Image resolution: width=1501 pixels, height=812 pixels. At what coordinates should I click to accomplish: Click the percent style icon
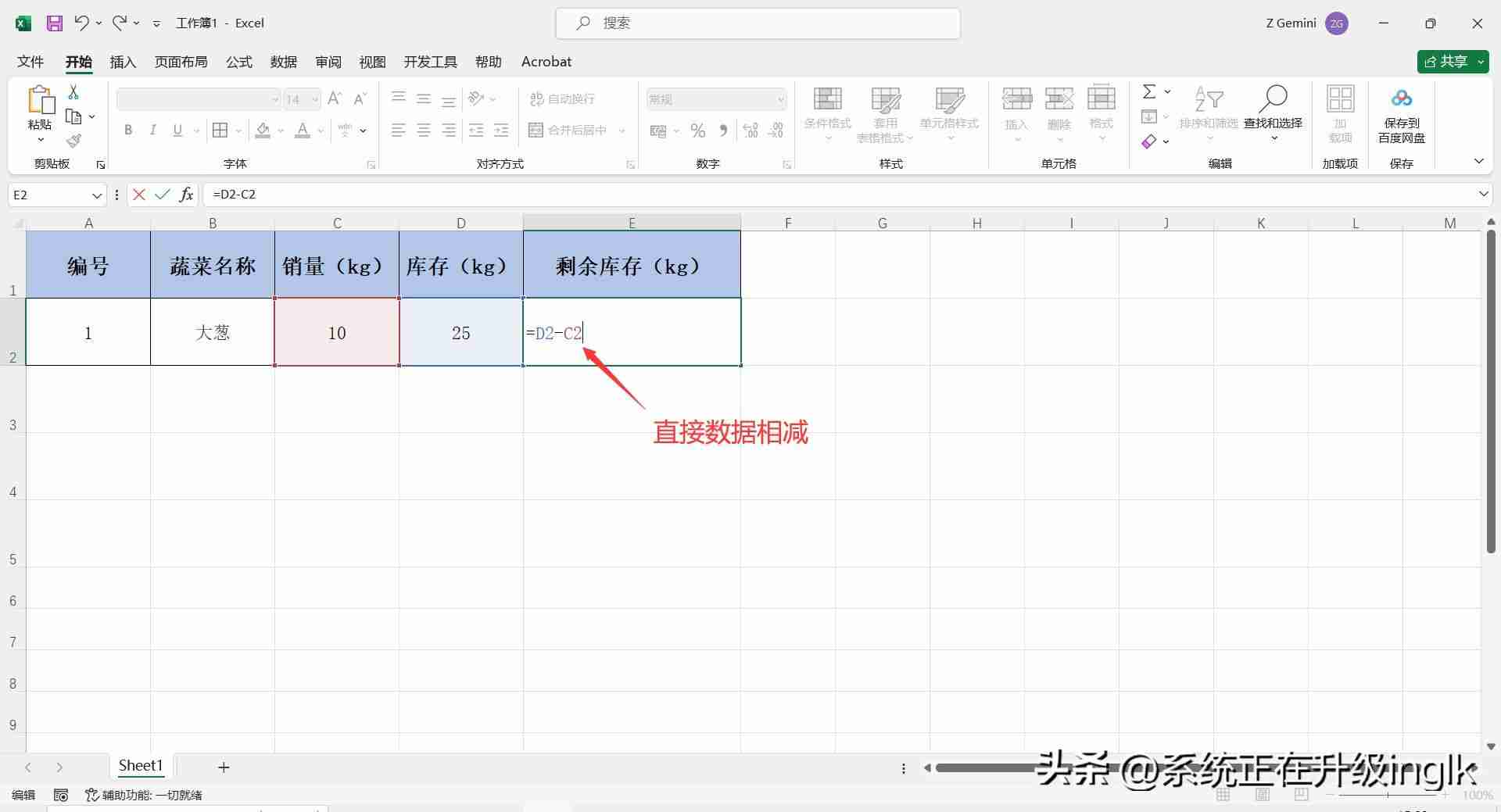[x=698, y=131]
